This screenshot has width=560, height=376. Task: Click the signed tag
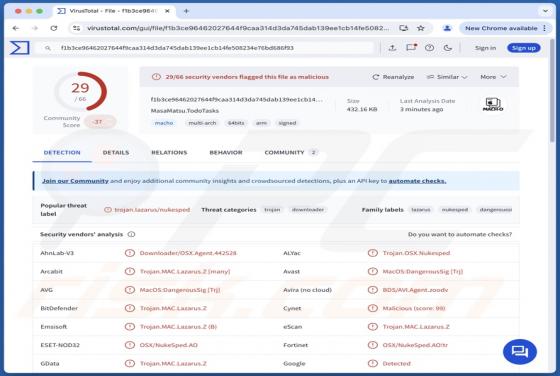coord(287,123)
